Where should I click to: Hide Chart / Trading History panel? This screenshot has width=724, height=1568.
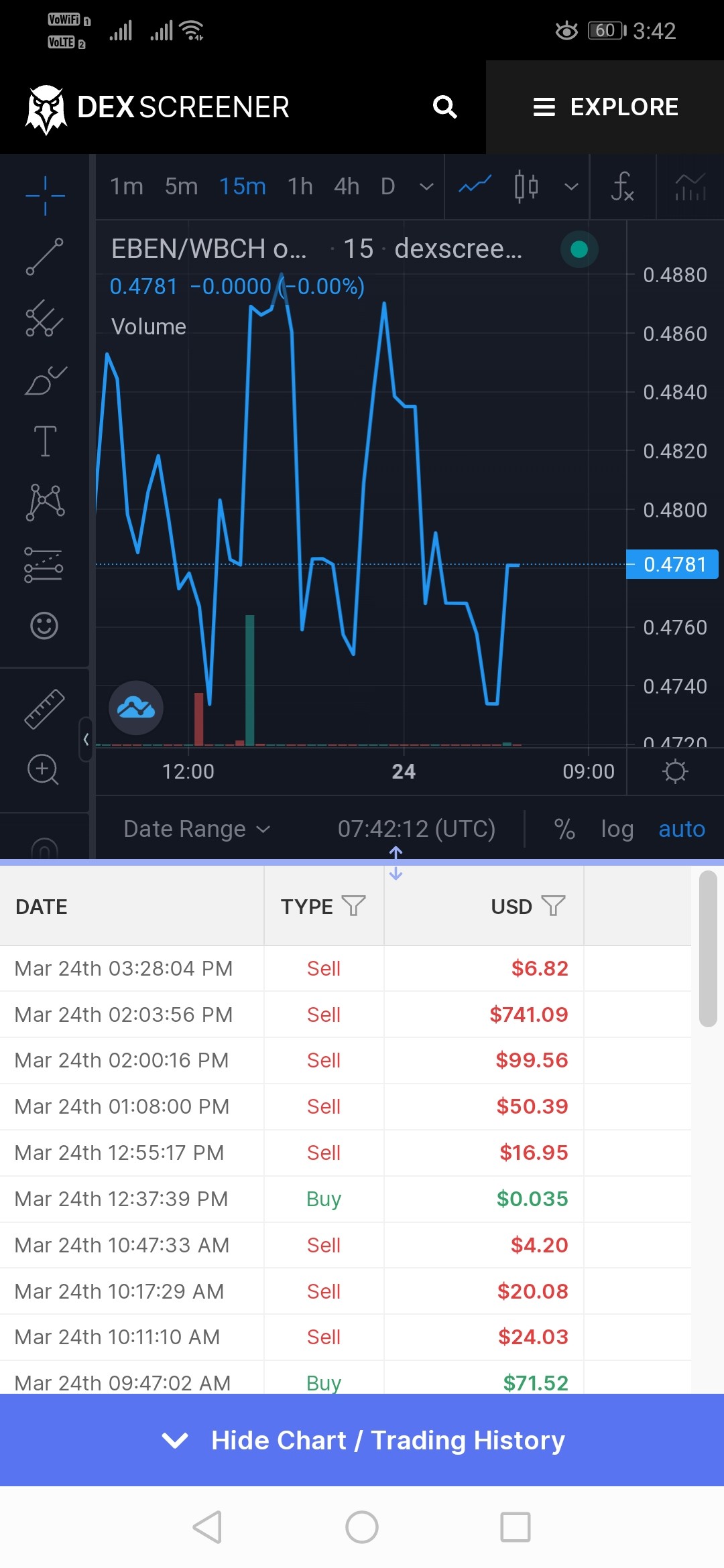click(362, 1440)
